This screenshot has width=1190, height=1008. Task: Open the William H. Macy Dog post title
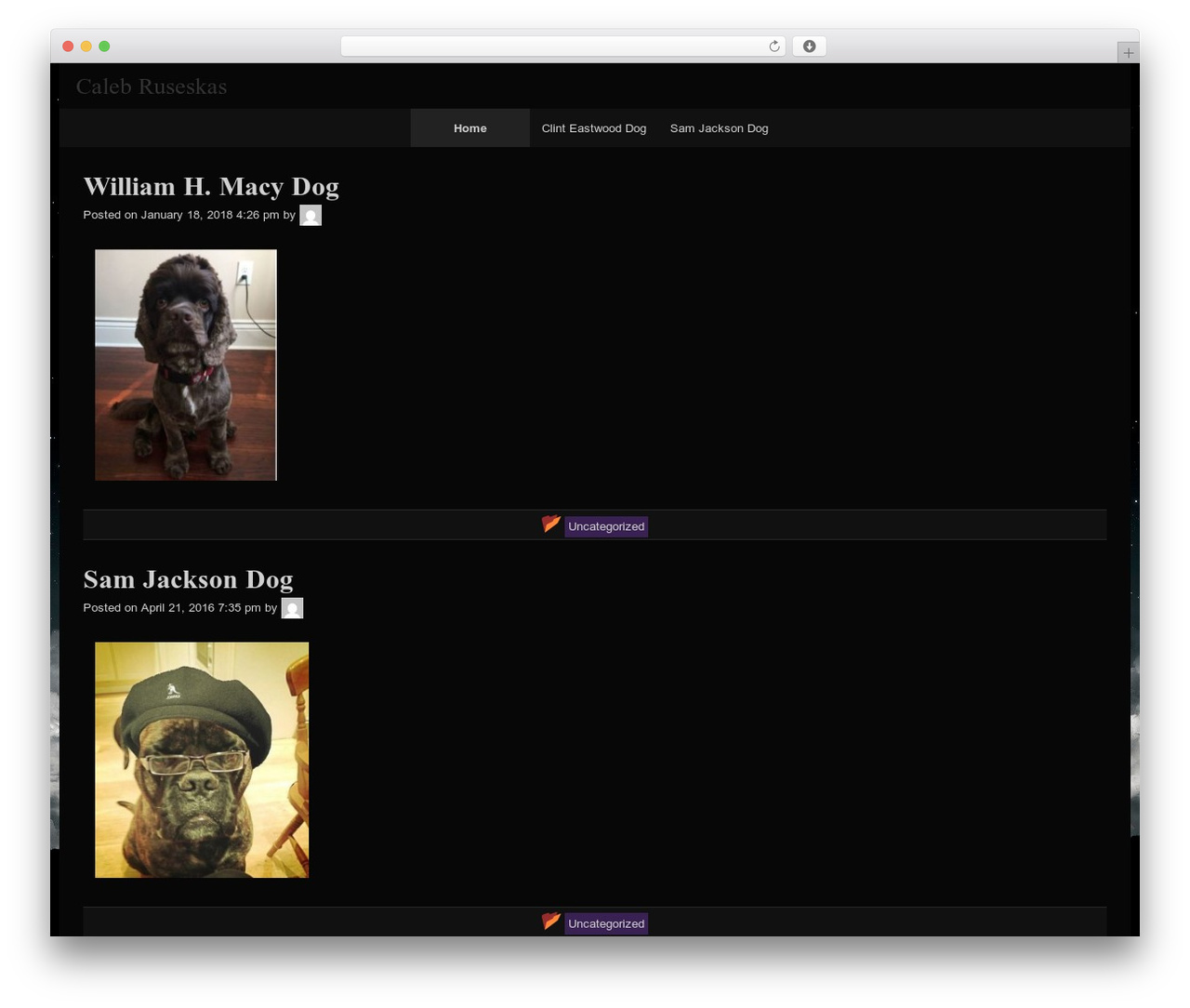click(x=211, y=187)
